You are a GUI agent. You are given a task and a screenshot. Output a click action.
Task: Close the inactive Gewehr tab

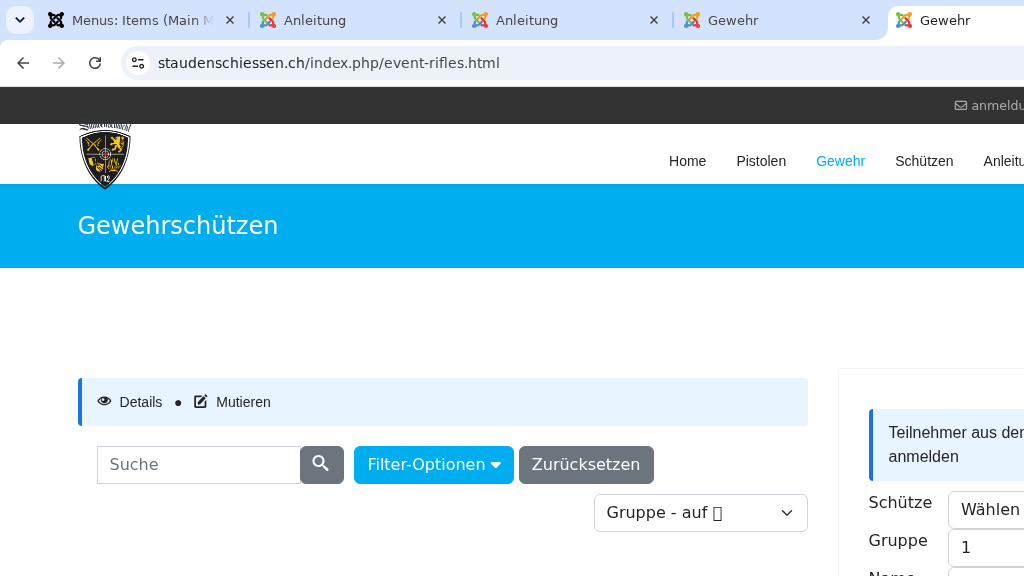(x=866, y=20)
